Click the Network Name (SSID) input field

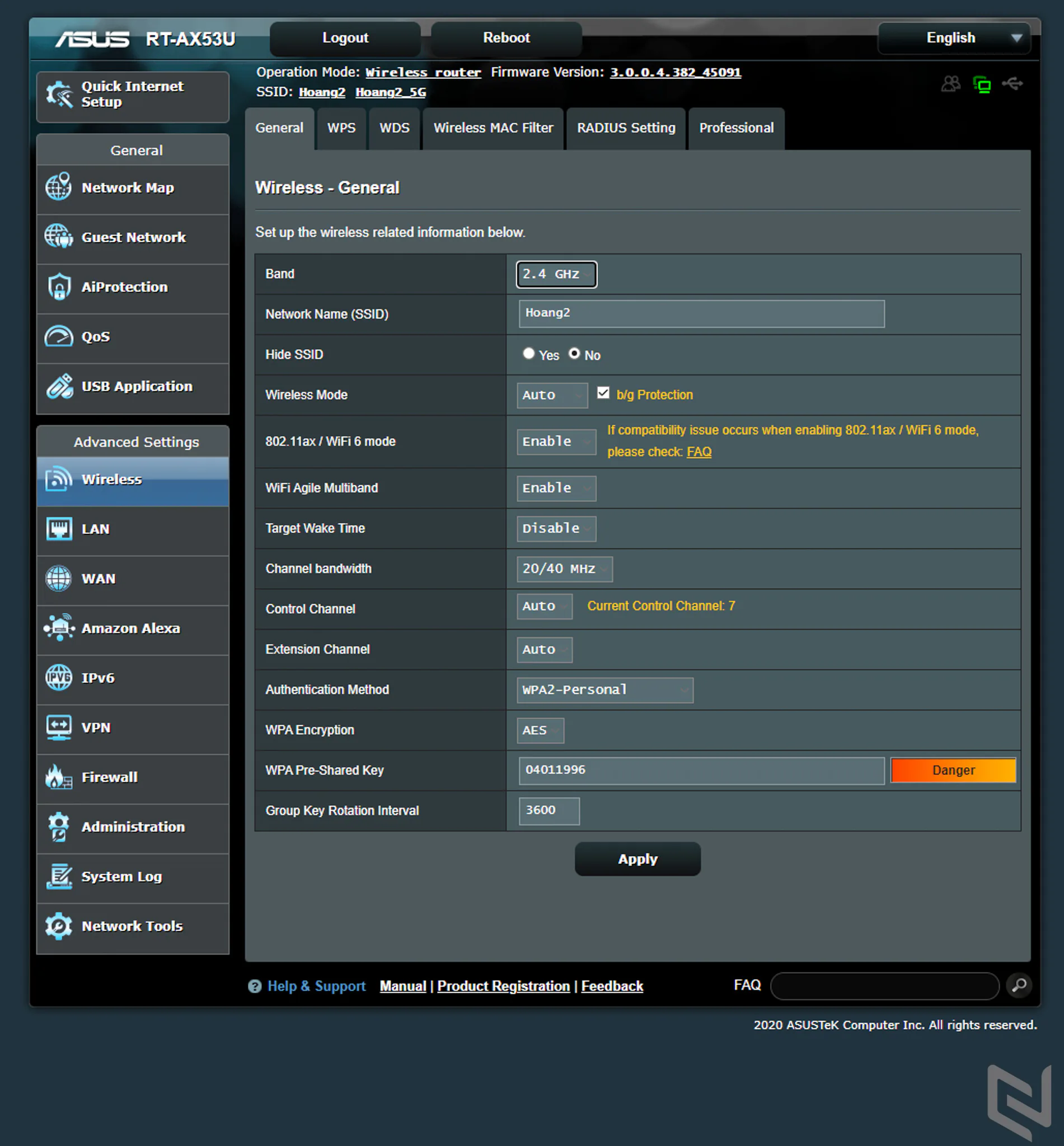click(701, 314)
